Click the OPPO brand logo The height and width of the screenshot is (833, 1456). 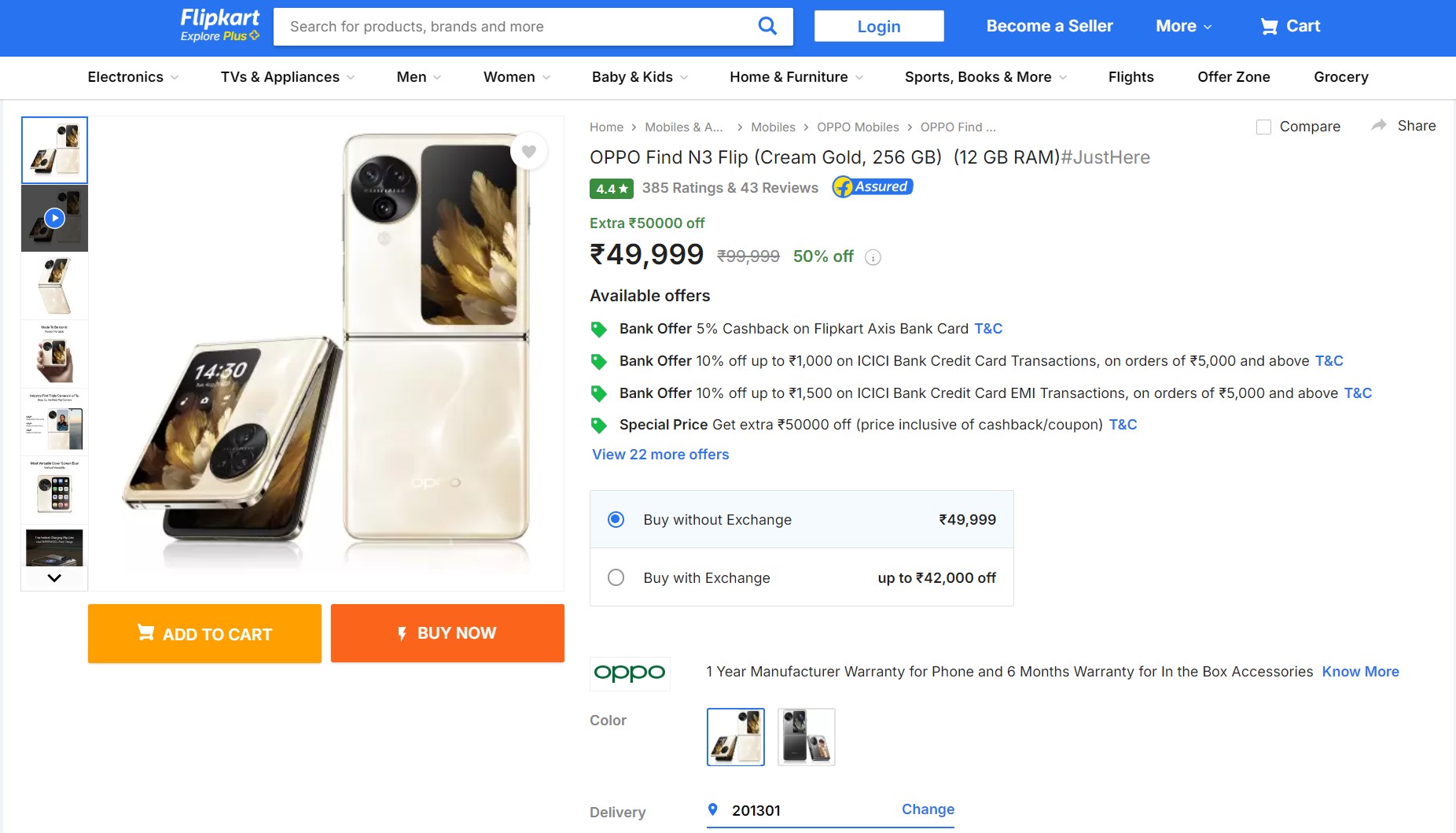[x=630, y=673]
